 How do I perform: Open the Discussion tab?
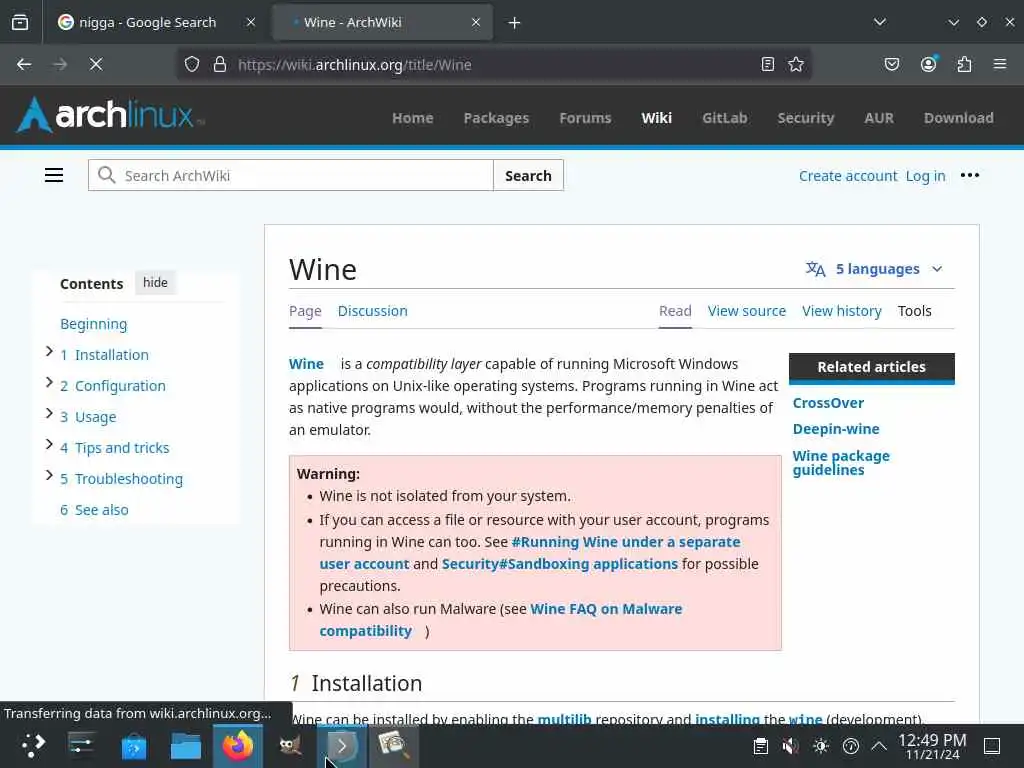click(x=372, y=311)
